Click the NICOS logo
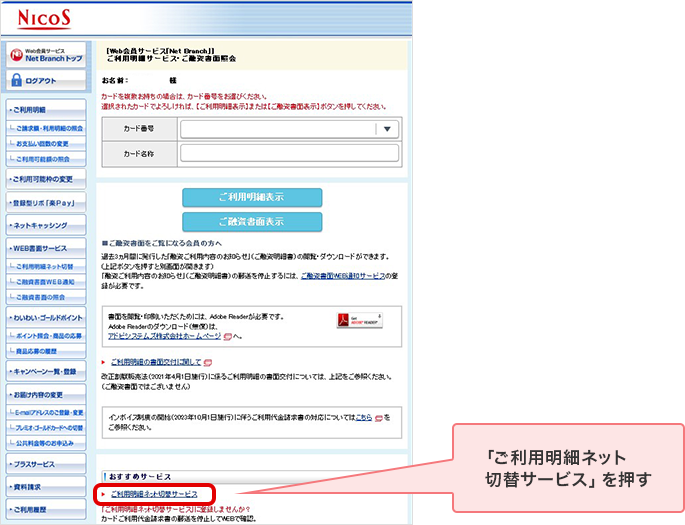 (44, 19)
